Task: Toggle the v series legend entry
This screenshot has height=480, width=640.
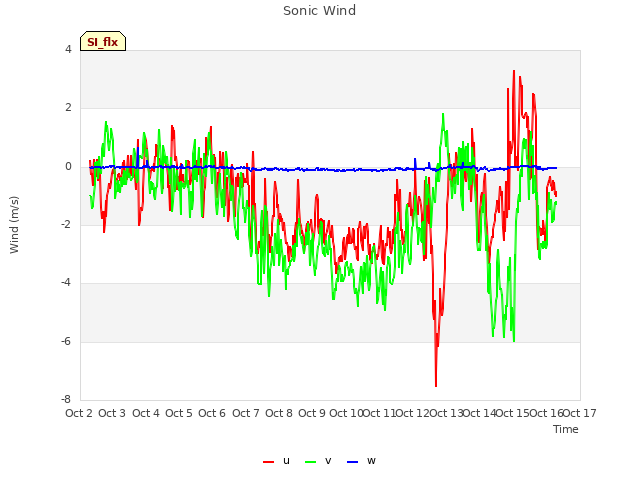Action: pyautogui.click(x=318, y=461)
